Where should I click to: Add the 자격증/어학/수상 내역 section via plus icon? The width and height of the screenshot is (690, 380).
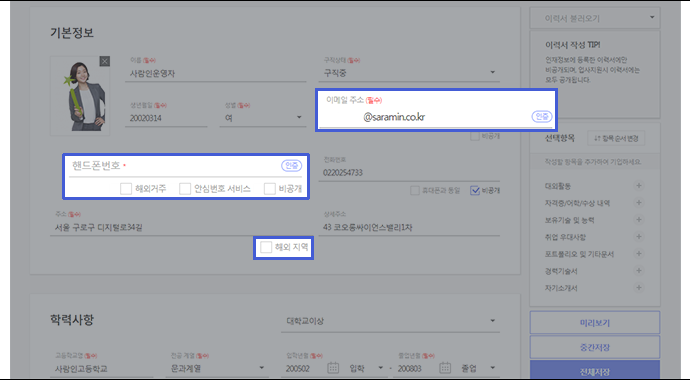[639, 203]
